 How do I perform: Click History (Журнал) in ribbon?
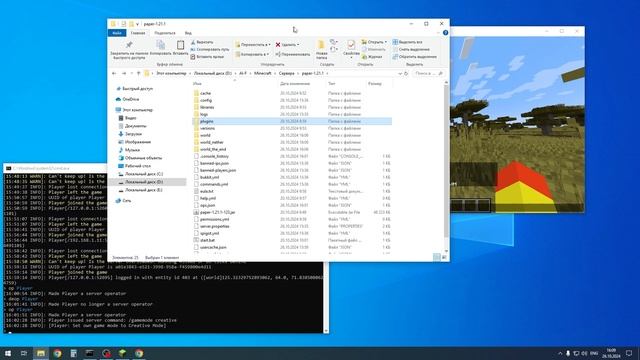[372, 57]
